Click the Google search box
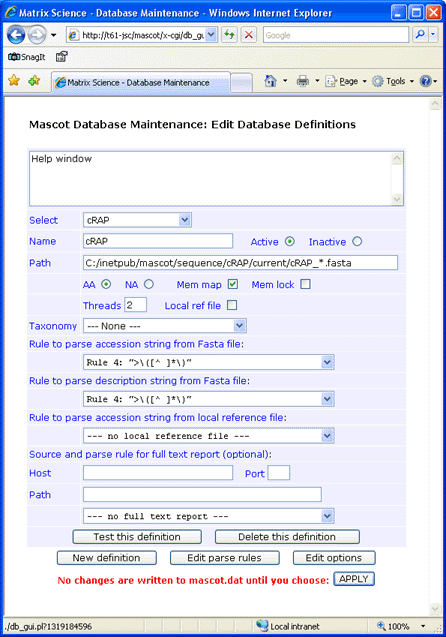 (336, 35)
